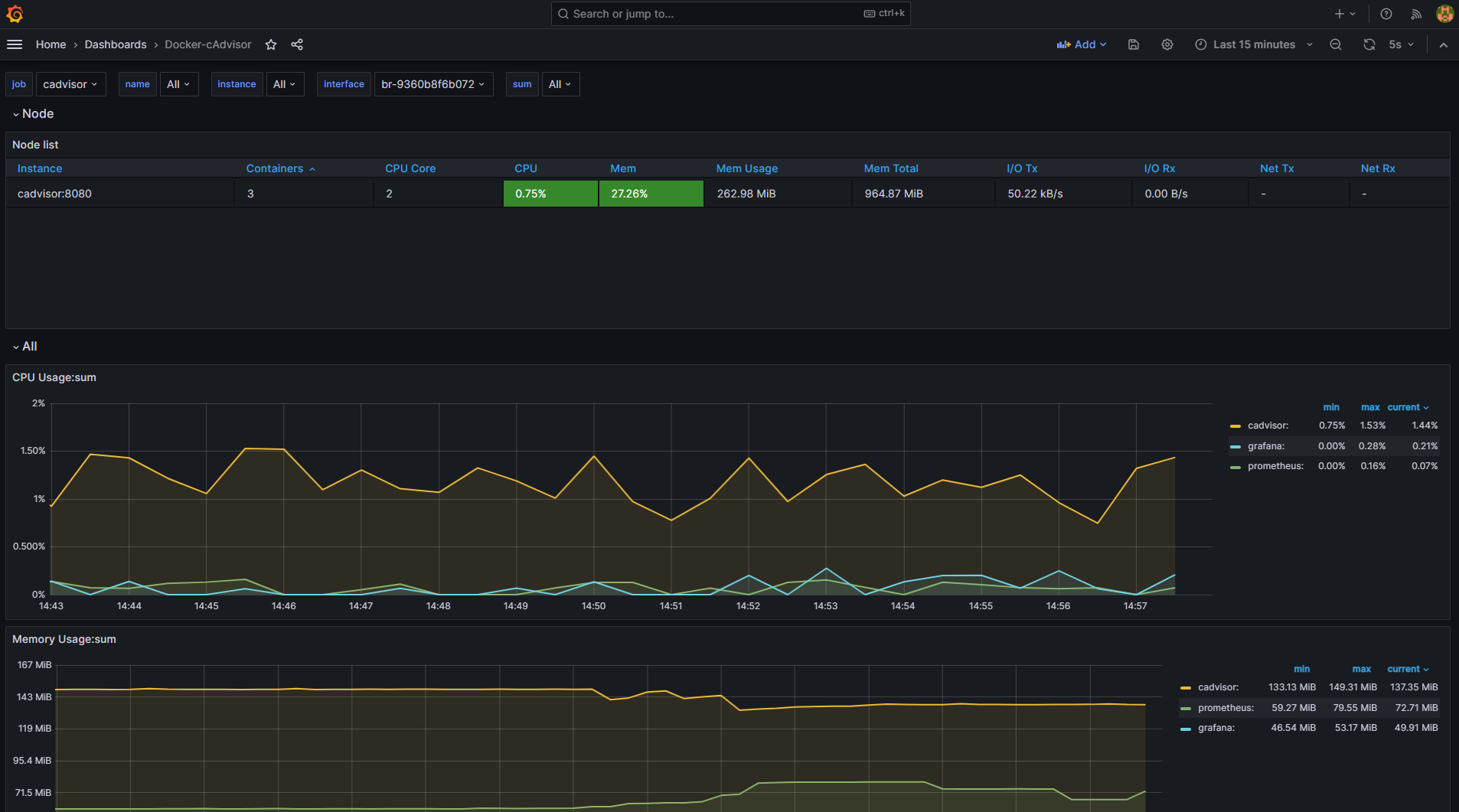The height and width of the screenshot is (812, 1459).
Task: Refresh the dashboard now
Action: point(1369,44)
